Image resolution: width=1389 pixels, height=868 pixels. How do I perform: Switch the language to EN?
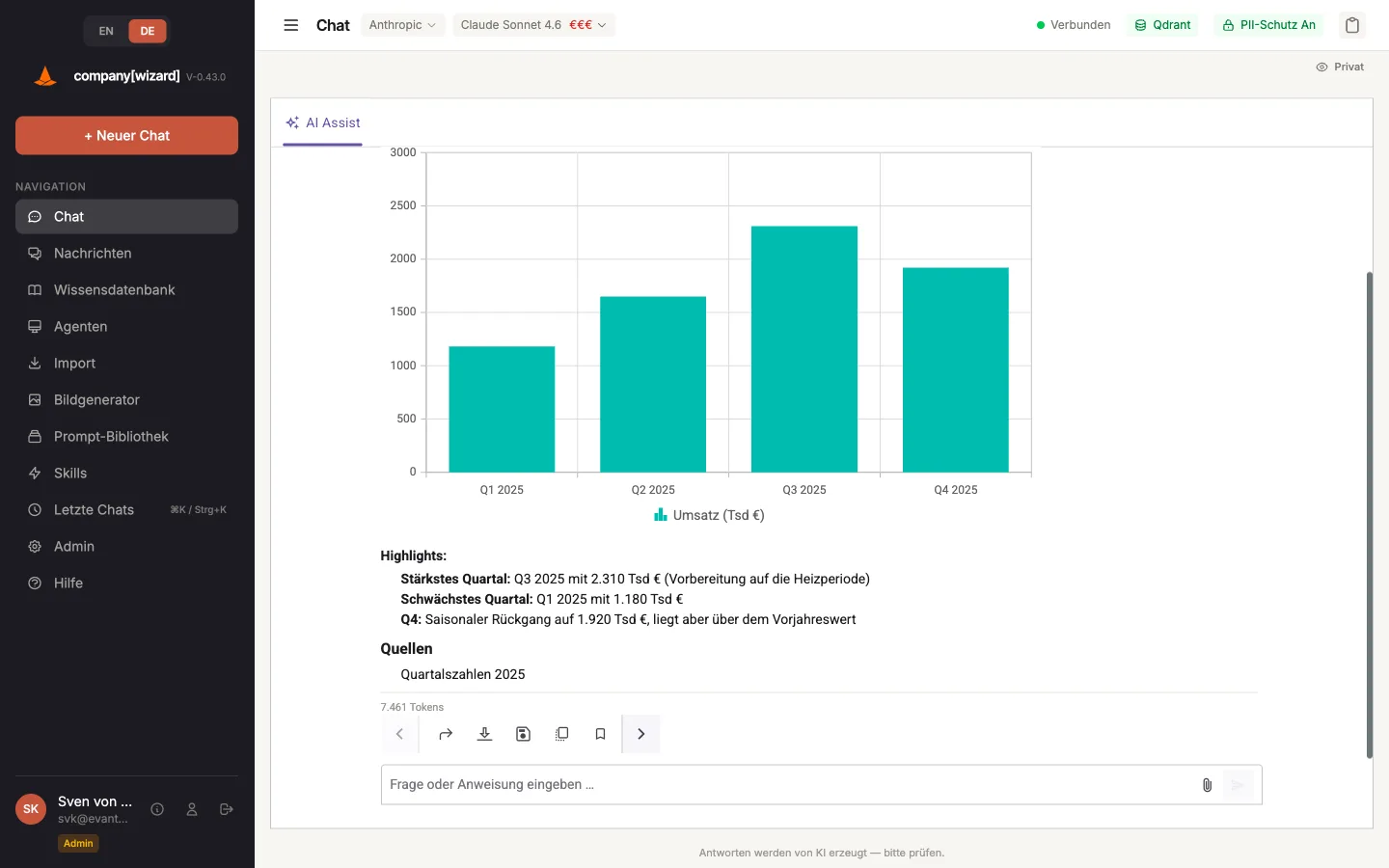pyautogui.click(x=106, y=31)
